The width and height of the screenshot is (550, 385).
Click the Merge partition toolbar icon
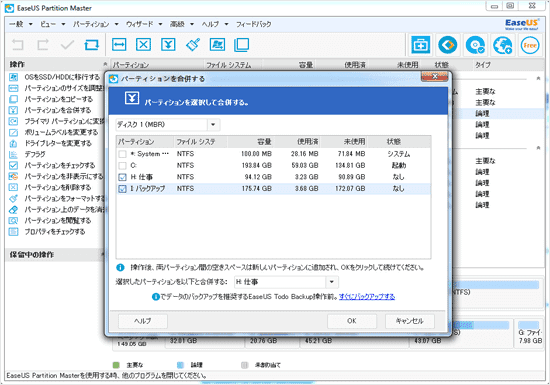coord(168,45)
